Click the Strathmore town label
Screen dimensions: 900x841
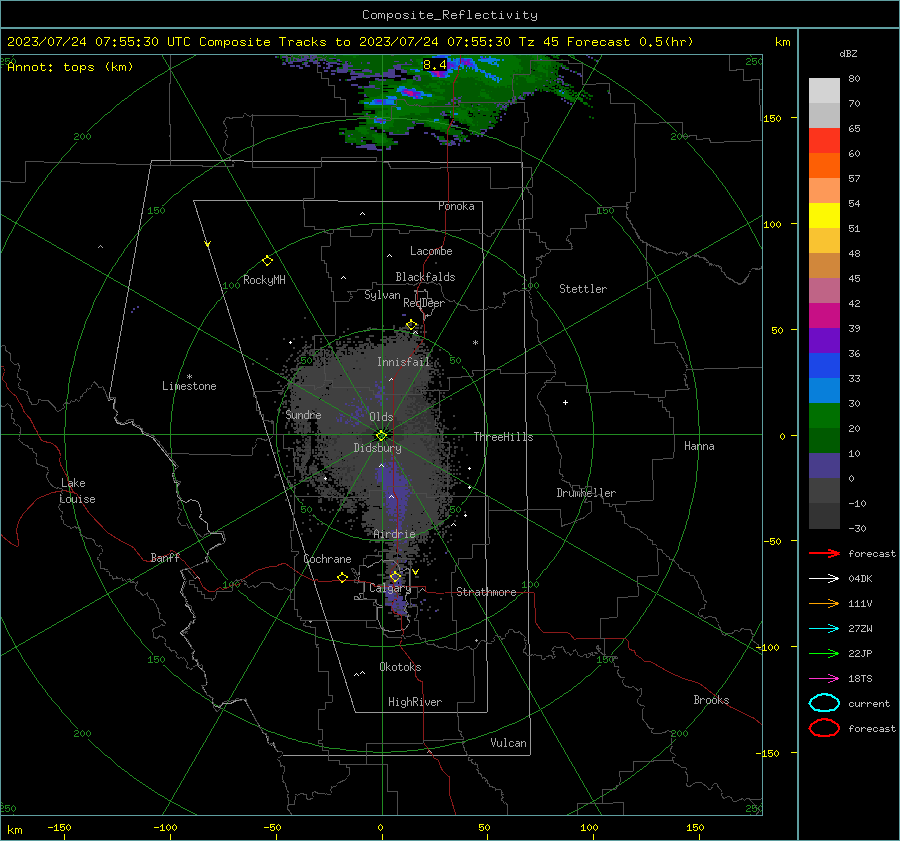click(x=486, y=592)
